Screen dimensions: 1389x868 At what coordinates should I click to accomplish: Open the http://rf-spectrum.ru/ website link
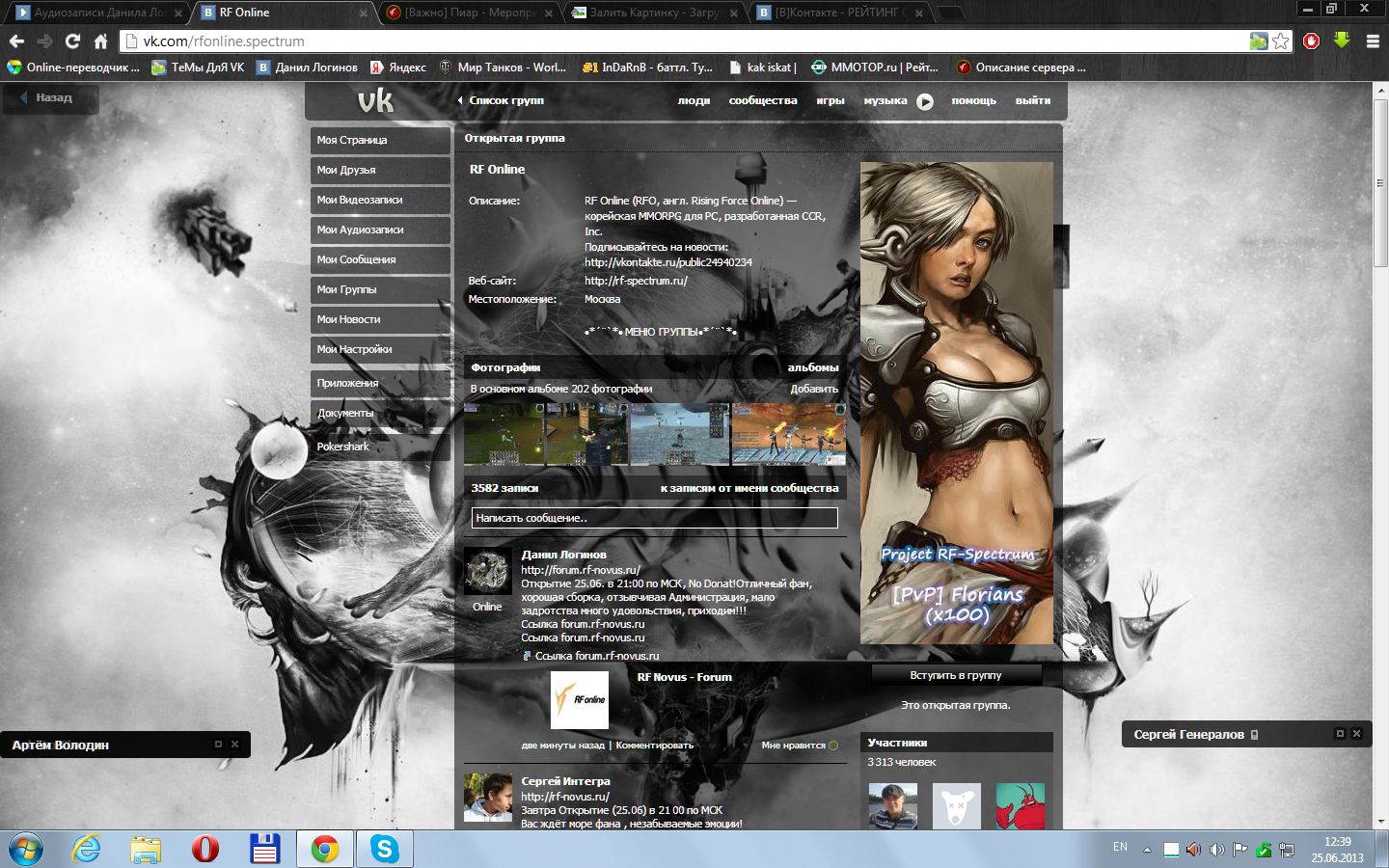coord(636,281)
